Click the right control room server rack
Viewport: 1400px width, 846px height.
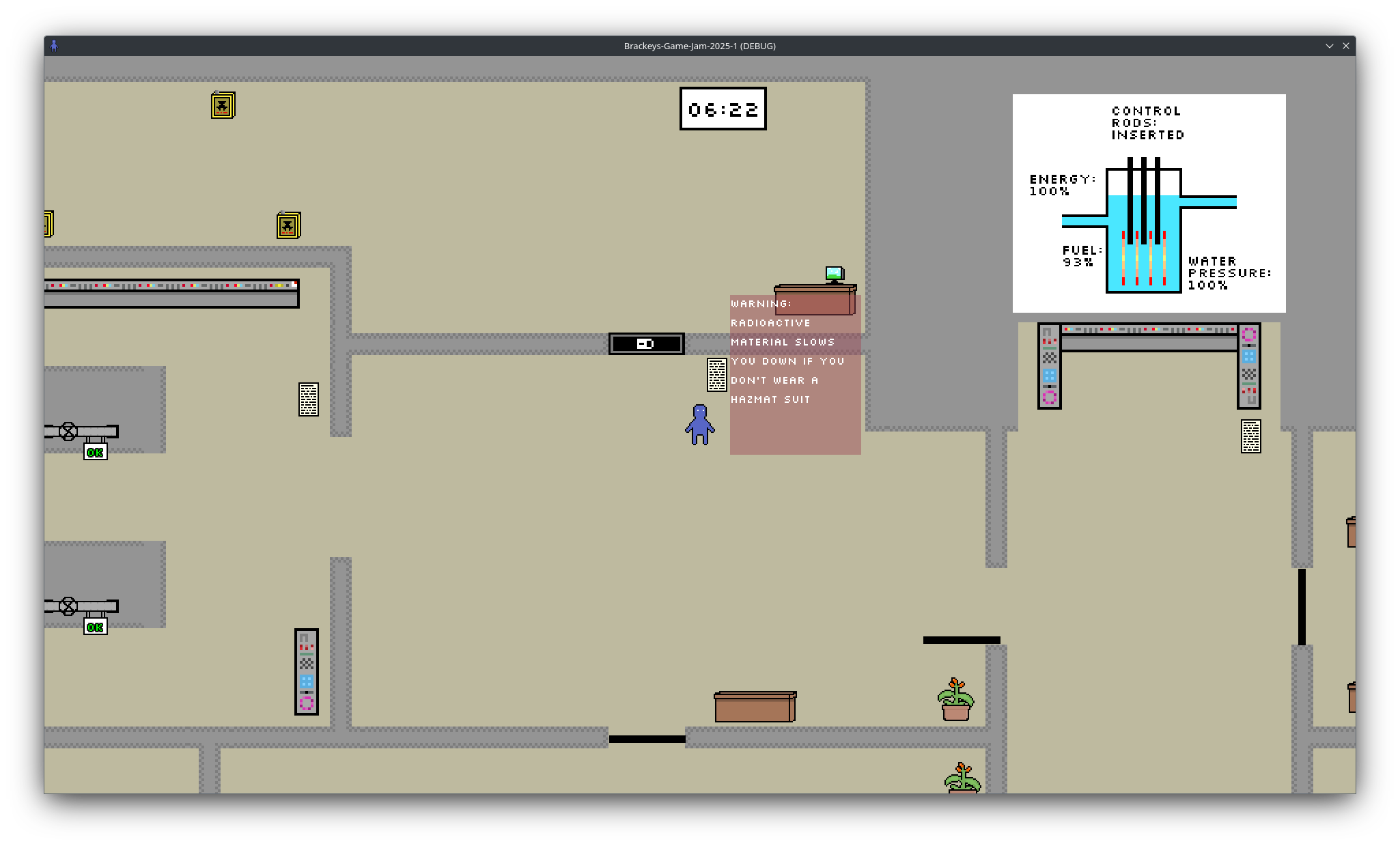(x=1249, y=366)
